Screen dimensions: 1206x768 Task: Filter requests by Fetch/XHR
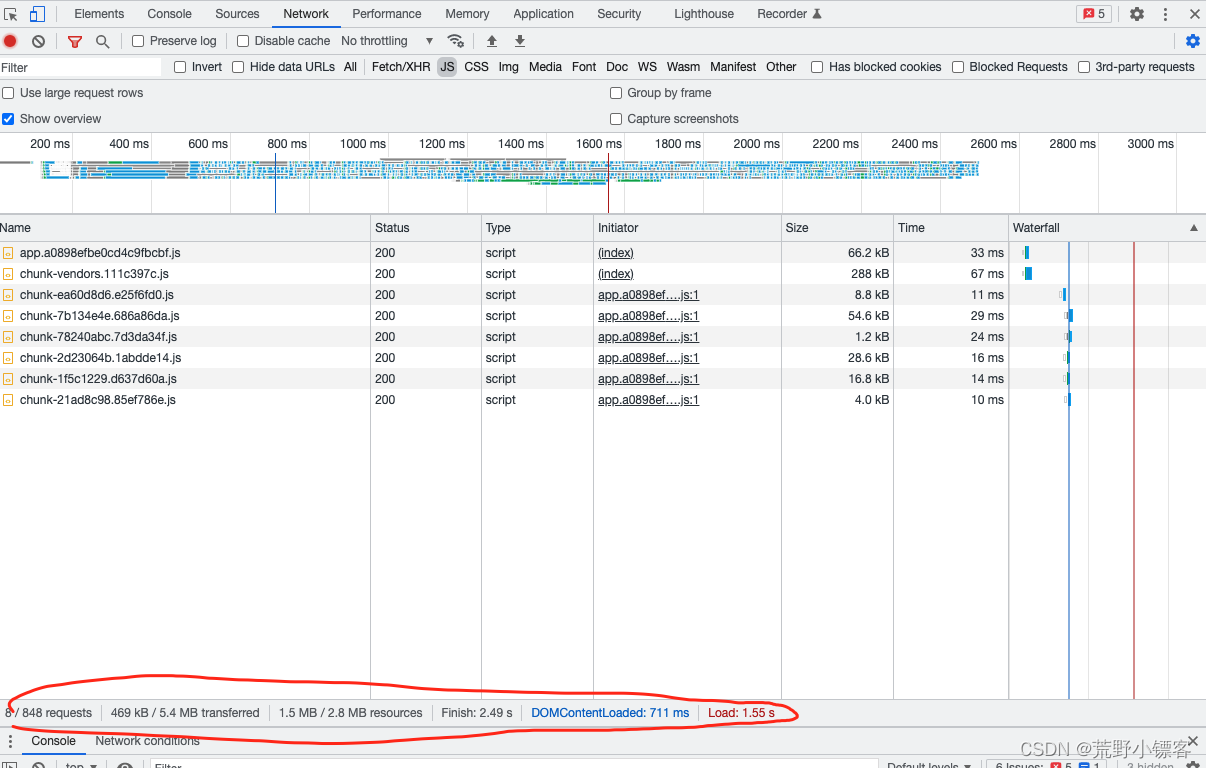point(401,67)
